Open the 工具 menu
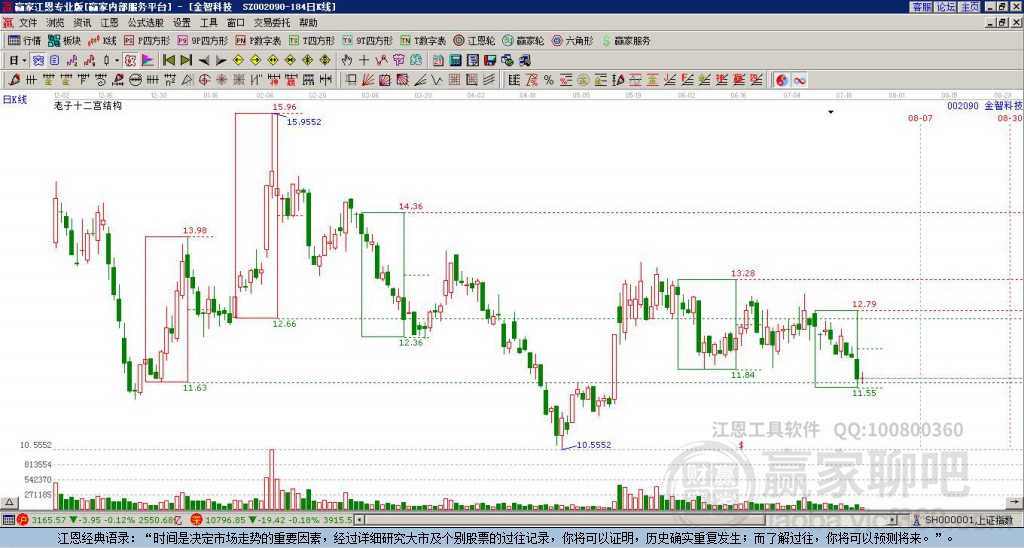1024x548 pixels. pyautogui.click(x=208, y=23)
